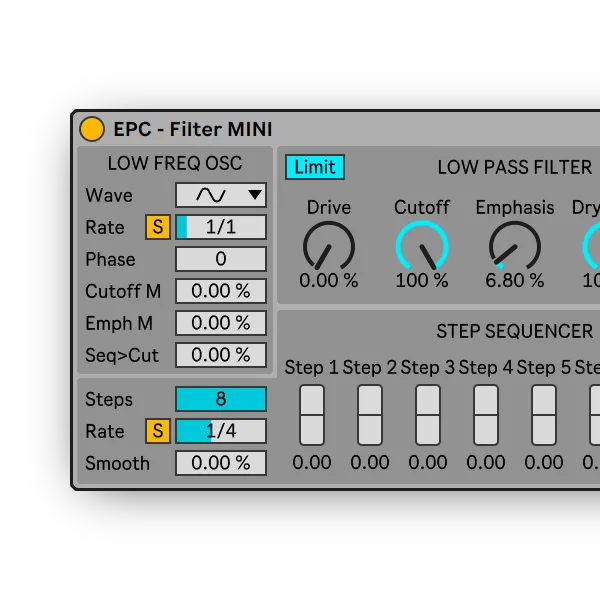Click the Drive knob
The height and width of the screenshot is (600, 600).
coord(329,247)
